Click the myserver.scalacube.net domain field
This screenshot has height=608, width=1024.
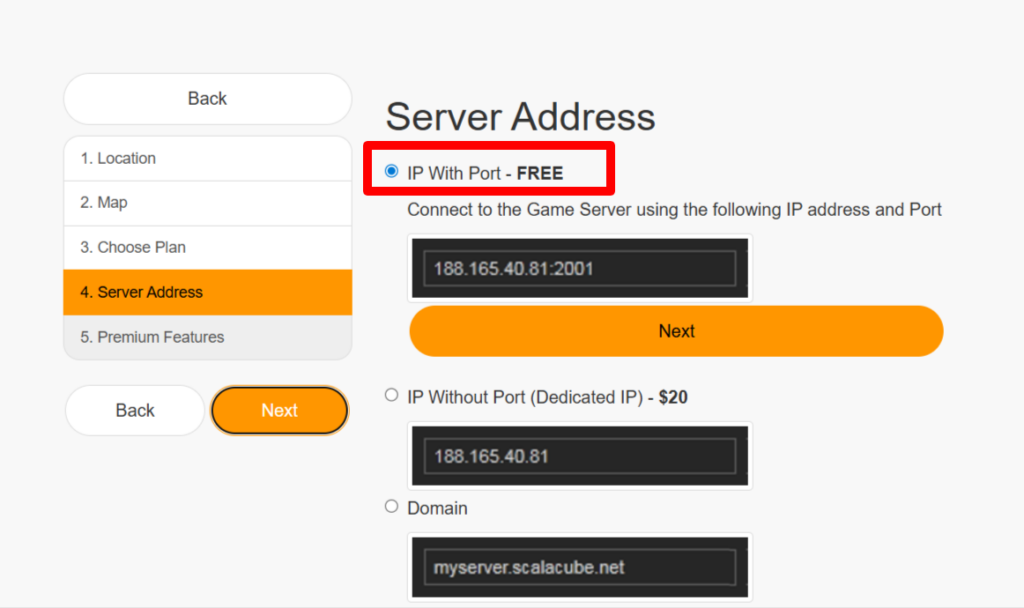point(579,567)
